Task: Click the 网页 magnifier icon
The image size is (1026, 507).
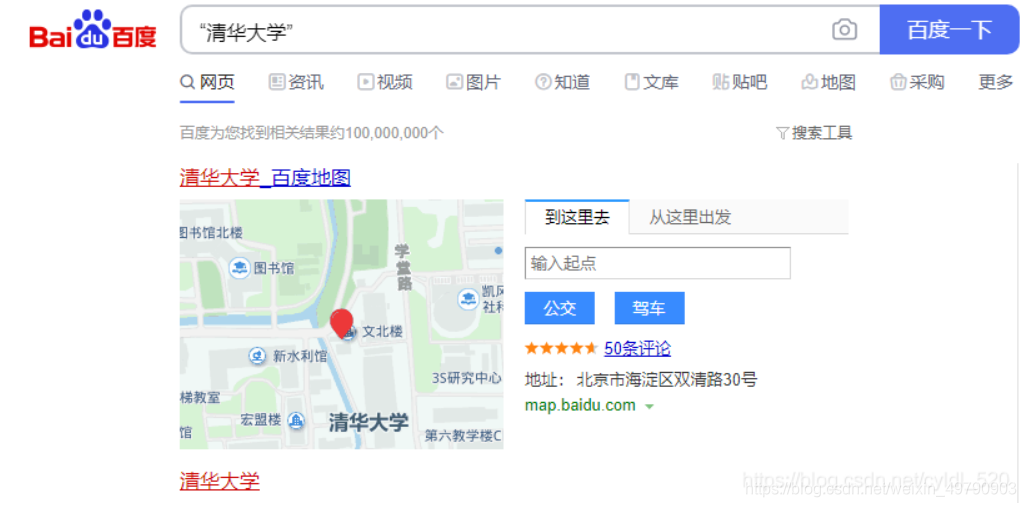Action: [188, 82]
